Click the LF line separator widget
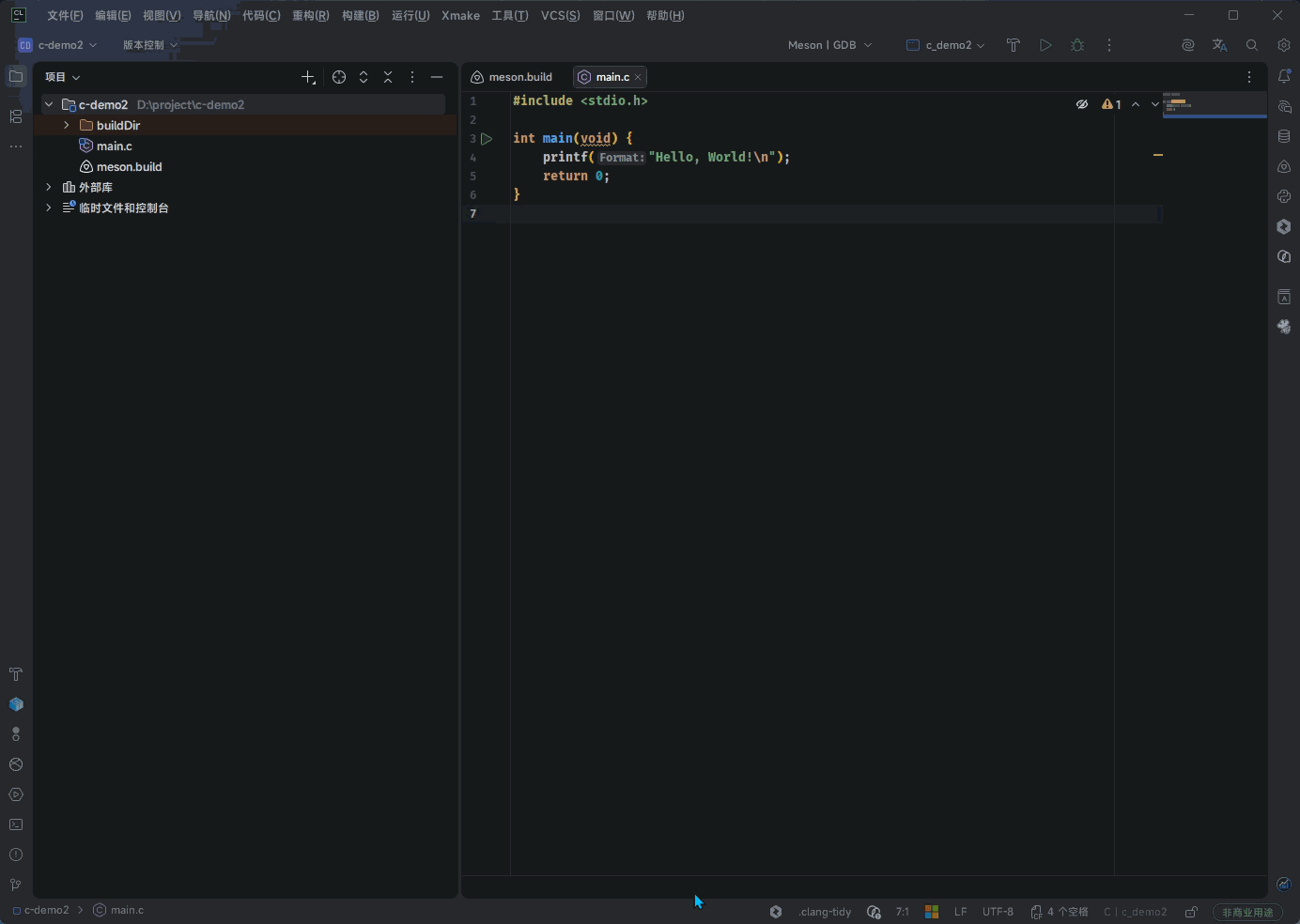 960,912
